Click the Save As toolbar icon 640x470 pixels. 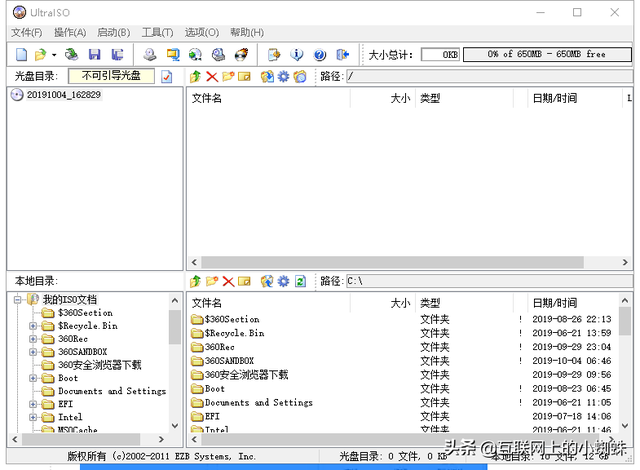coord(118,54)
